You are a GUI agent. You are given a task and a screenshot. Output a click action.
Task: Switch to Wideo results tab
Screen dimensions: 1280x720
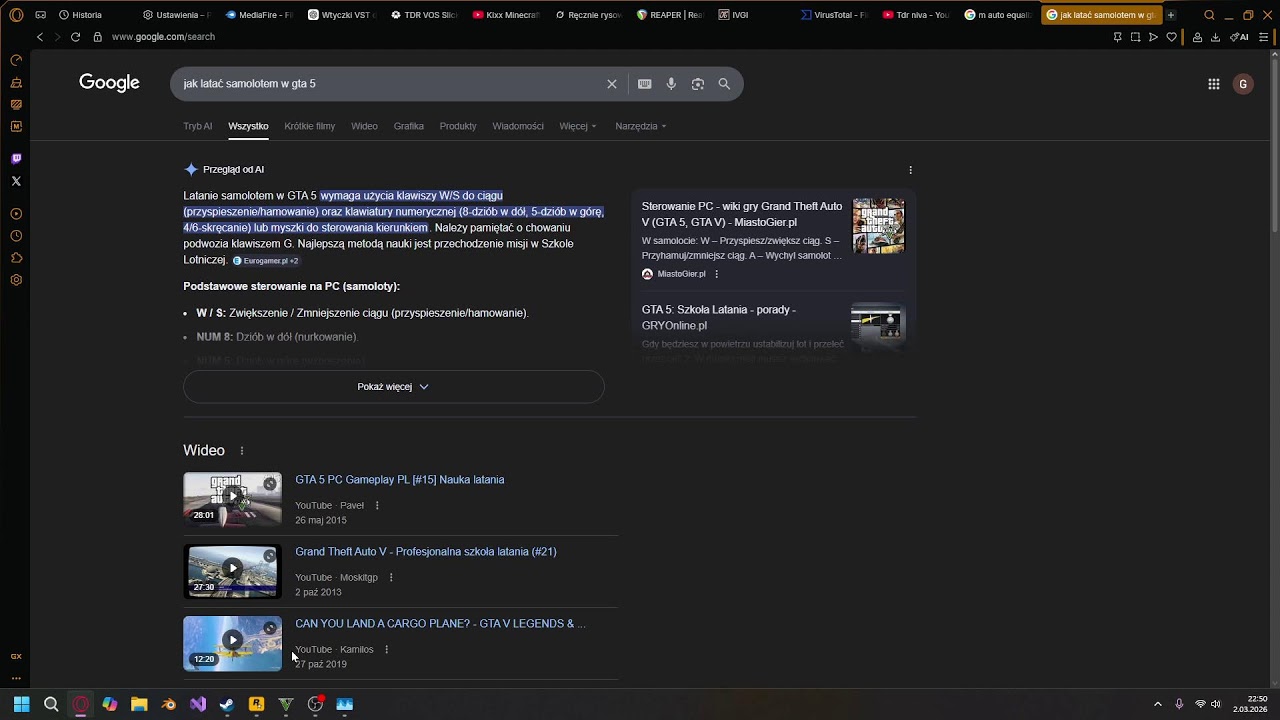(x=364, y=126)
